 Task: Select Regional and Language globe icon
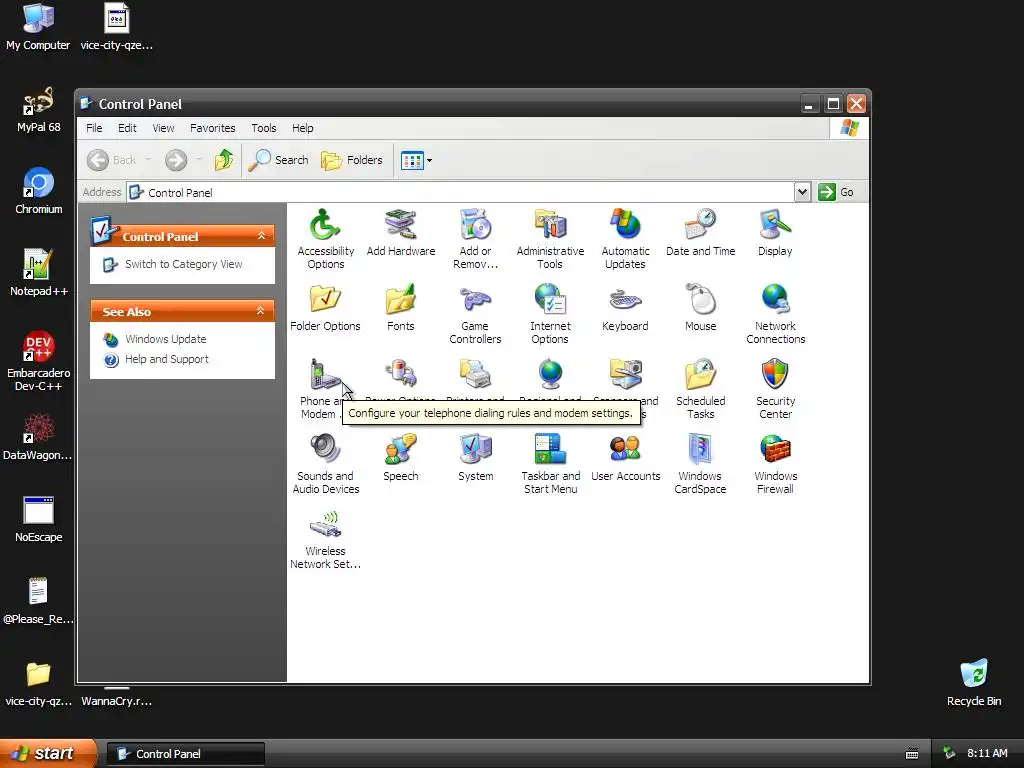pos(550,375)
